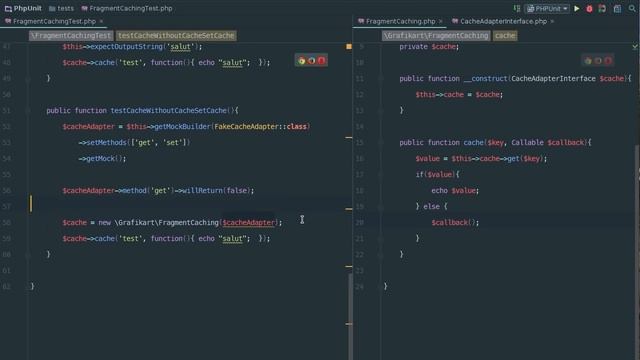Click the fold end marker on line 13
This screenshot has width=640, height=360.
click(380, 111)
